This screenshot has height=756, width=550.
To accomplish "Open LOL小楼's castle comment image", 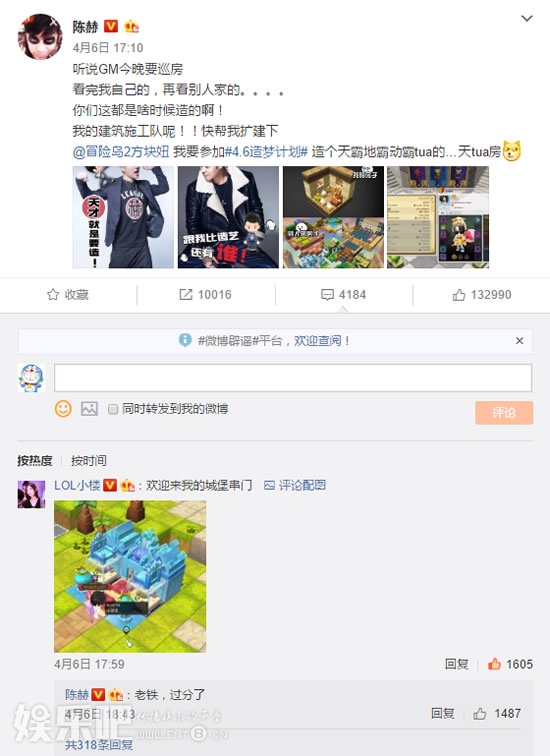I will point(130,577).
